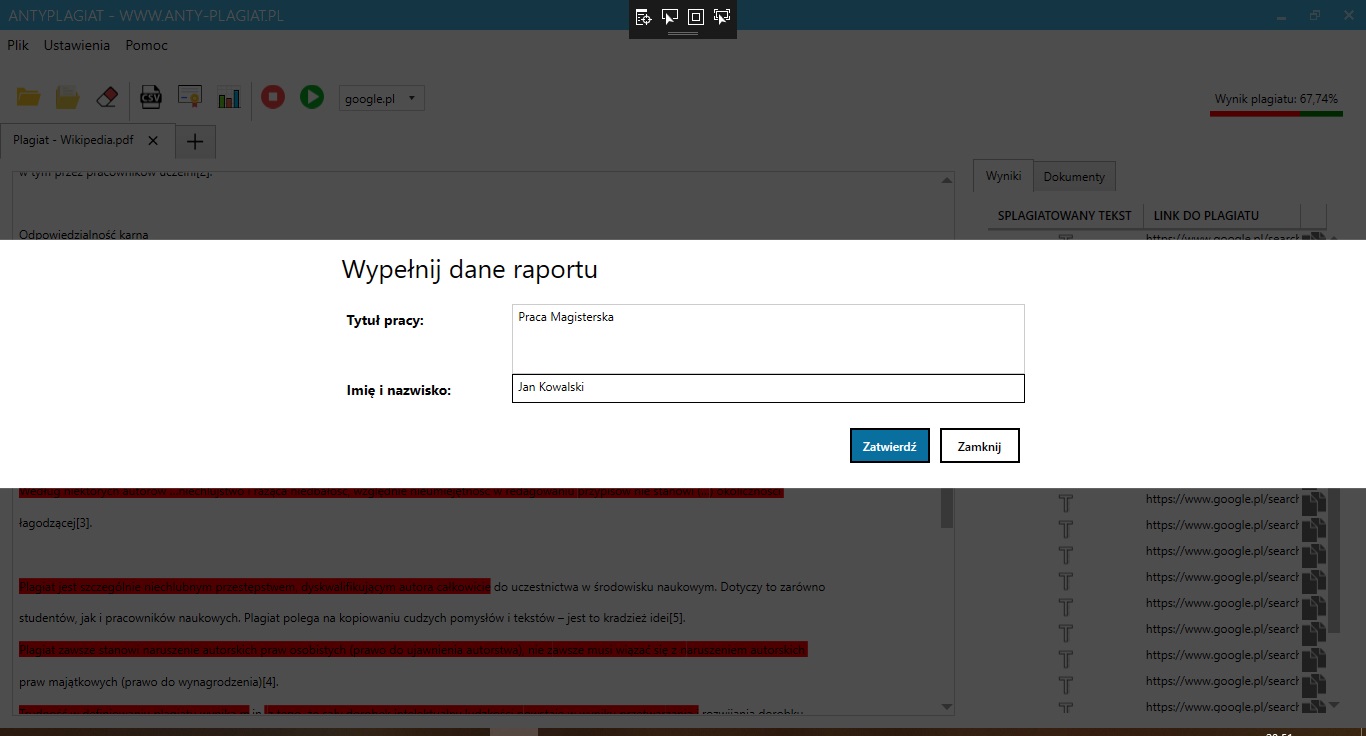Open the Pomoc menu
This screenshot has height=736, width=1366.
[147, 45]
